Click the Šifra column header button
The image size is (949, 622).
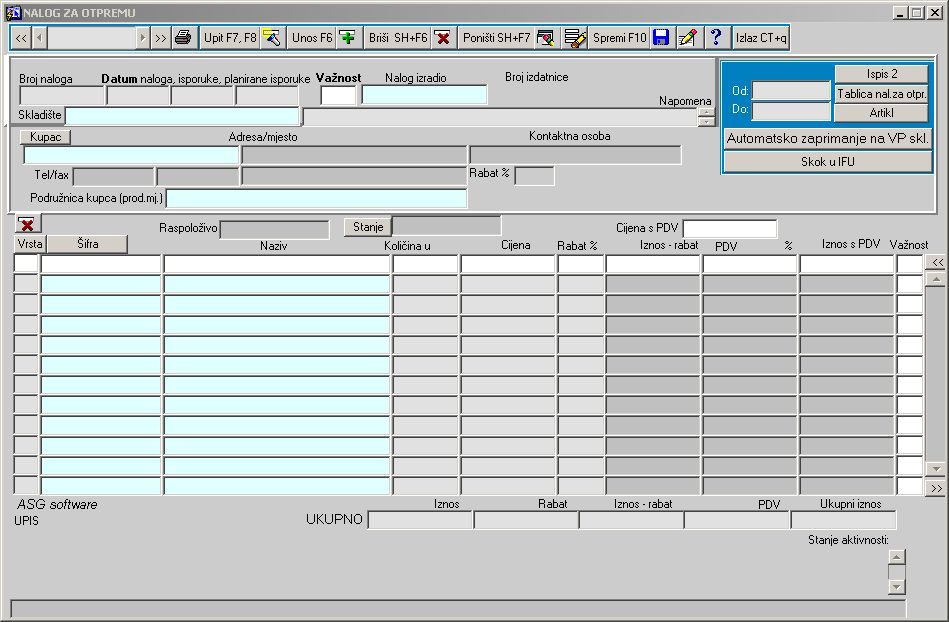pyautogui.click(x=88, y=244)
